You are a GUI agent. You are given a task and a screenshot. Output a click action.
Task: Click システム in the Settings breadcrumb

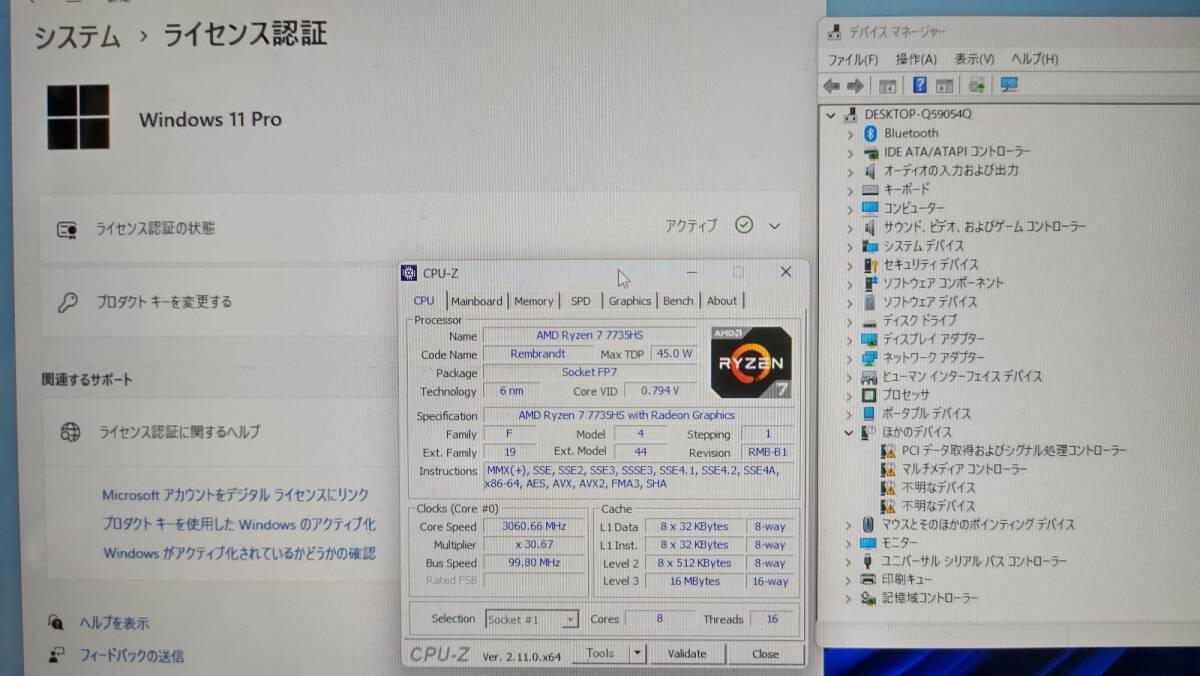(x=77, y=37)
